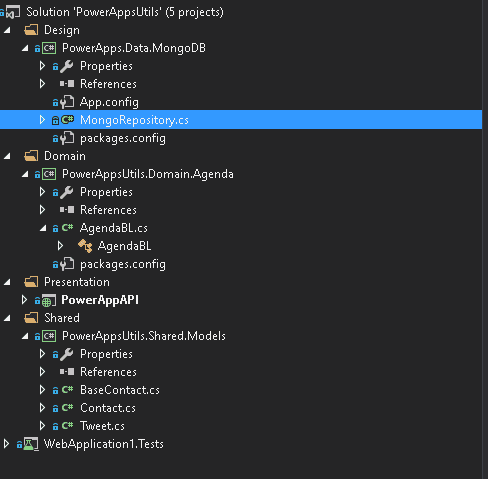This screenshot has width=488, height=479.
Task: Expand the PowerAppAPI project arrow
Action: pos(24,300)
